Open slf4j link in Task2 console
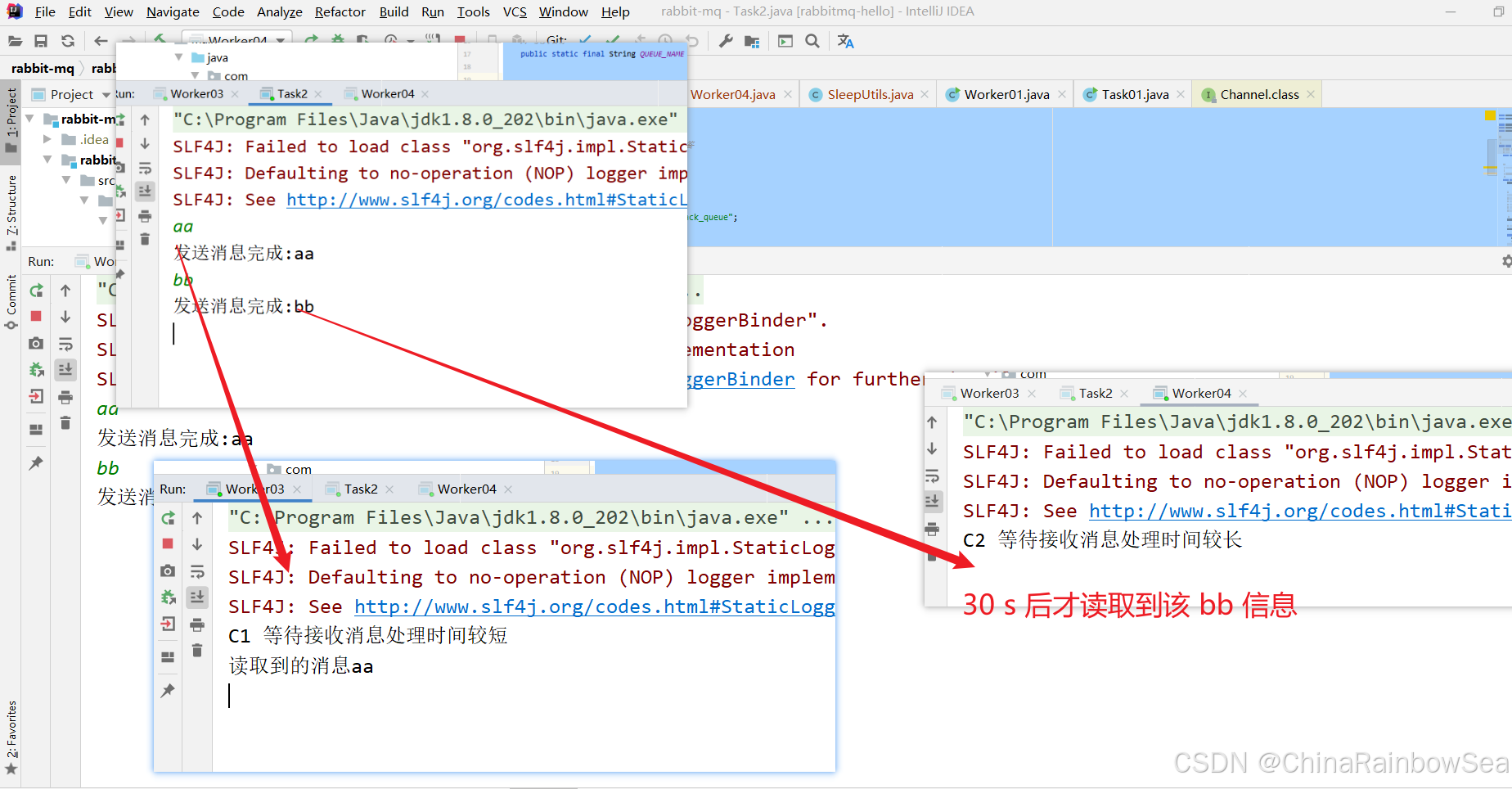Viewport: 1512px width, 789px height. click(x=486, y=200)
